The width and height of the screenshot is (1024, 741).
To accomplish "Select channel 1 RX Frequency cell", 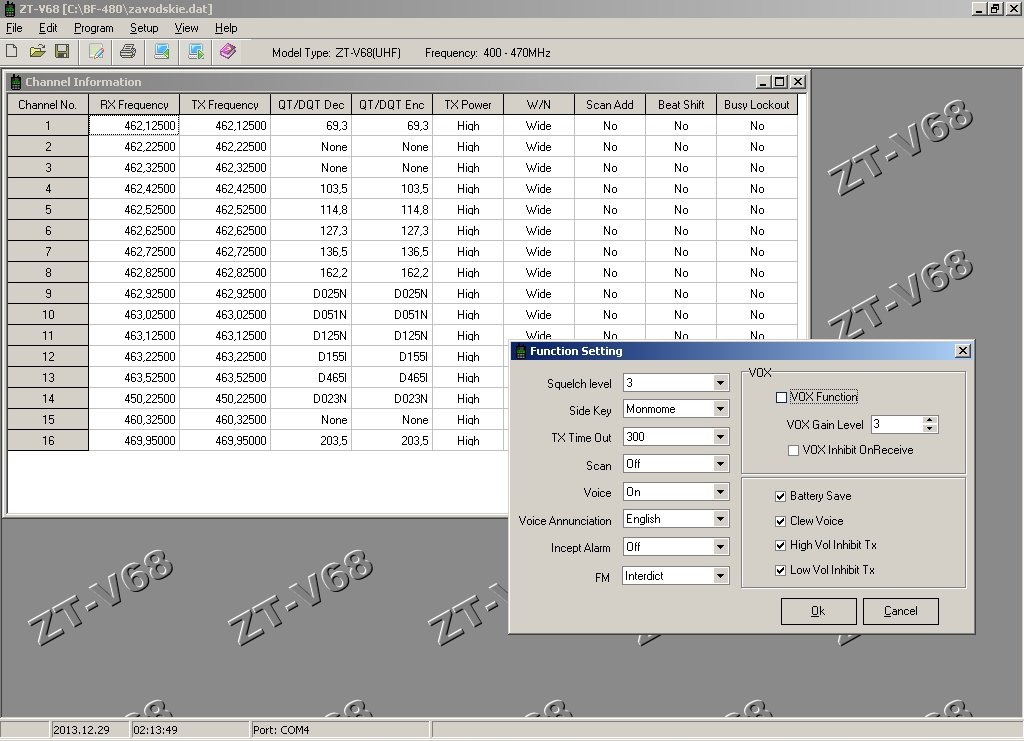I will click(x=134, y=126).
